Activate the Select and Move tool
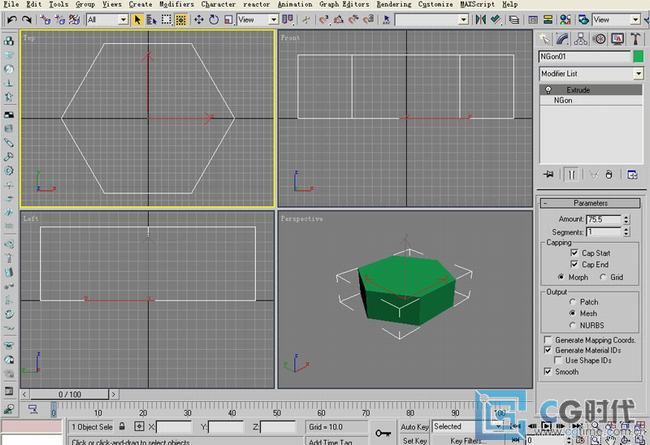Viewport: 650px width, 445px height. (199, 19)
